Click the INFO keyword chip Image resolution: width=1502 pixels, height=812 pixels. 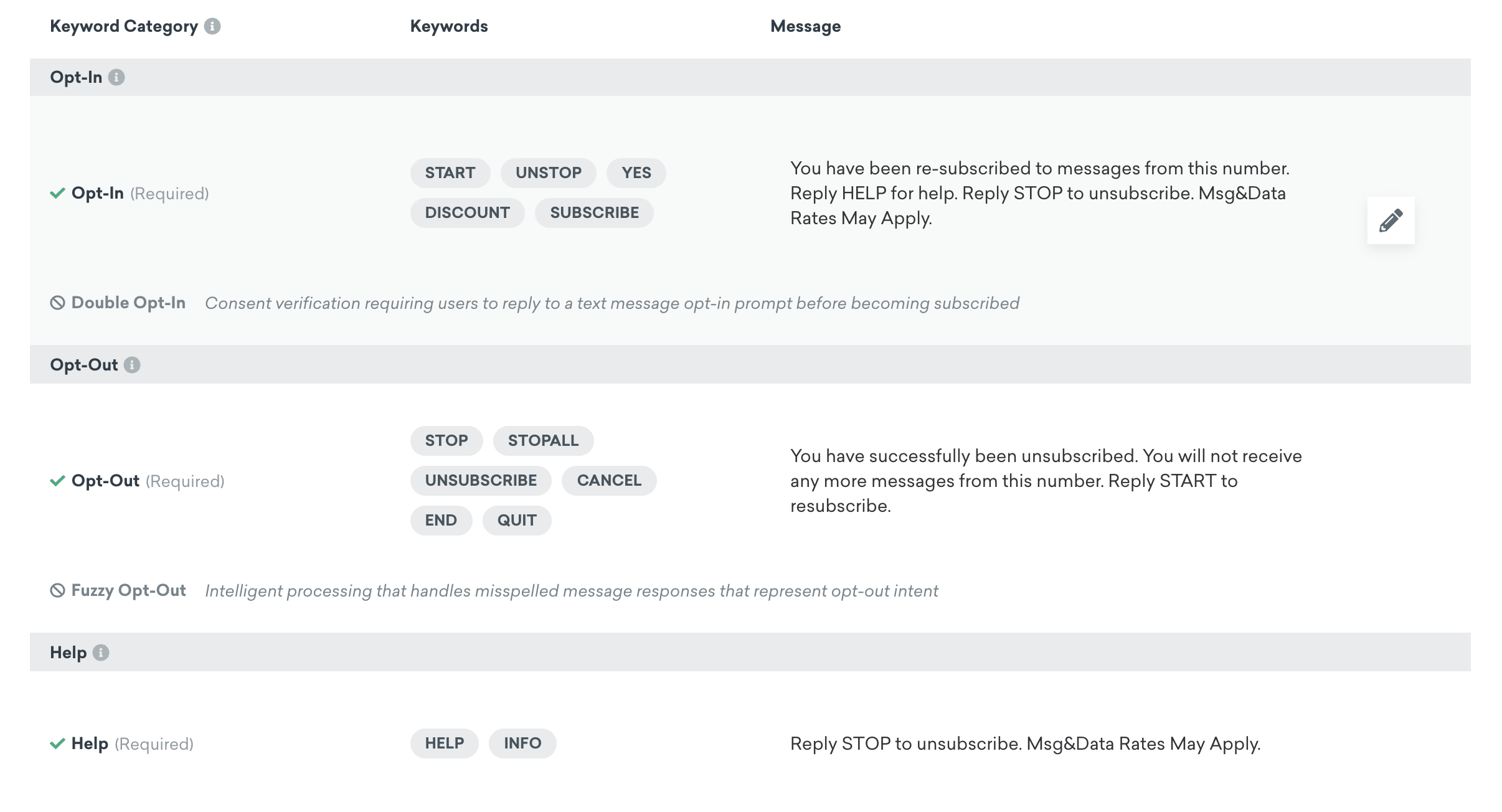click(522, 744)
